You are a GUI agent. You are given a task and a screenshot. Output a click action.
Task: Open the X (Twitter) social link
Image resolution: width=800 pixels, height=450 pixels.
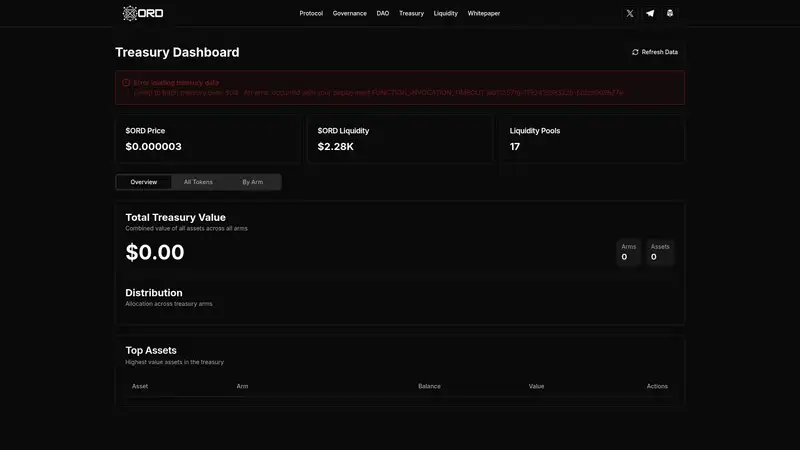[x=630, y=13]
